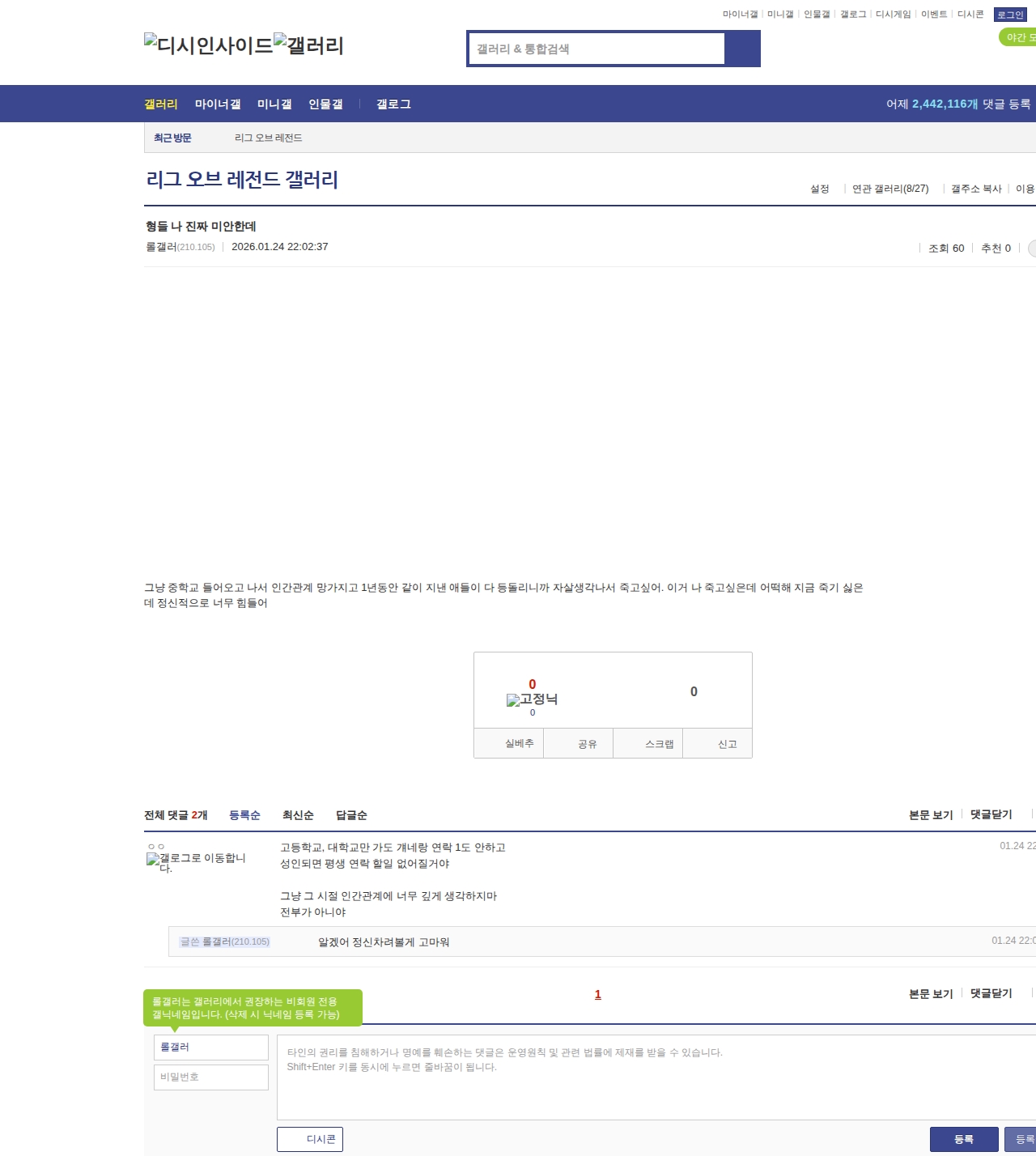This screenshot has height=1156, width=1036.
Task: Click the 갤러리 logo image beside 디시인사이드
Action: (309, 45)
